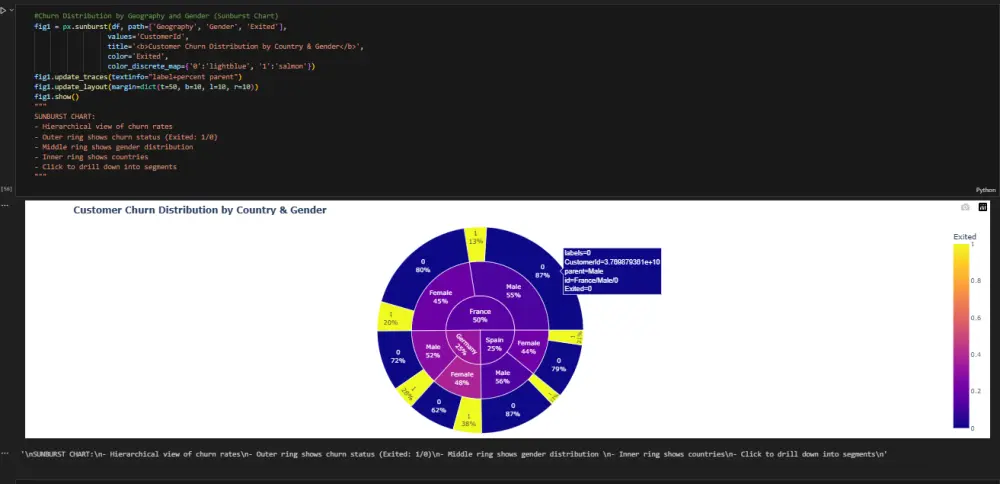Click the chart title text
Viewport: 1000px width, 484px height.
pyautogui.click(x=200, y=210)
